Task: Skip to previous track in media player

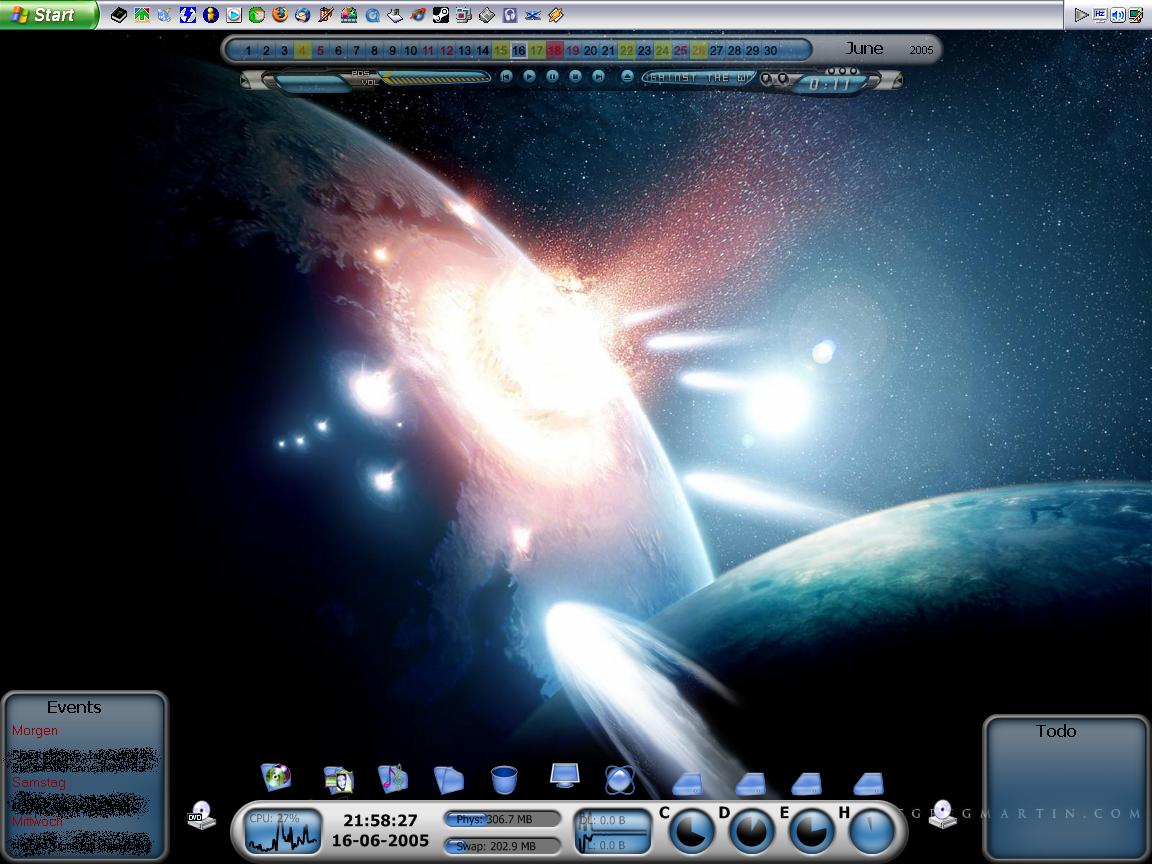Action: [x=506, y=76]
